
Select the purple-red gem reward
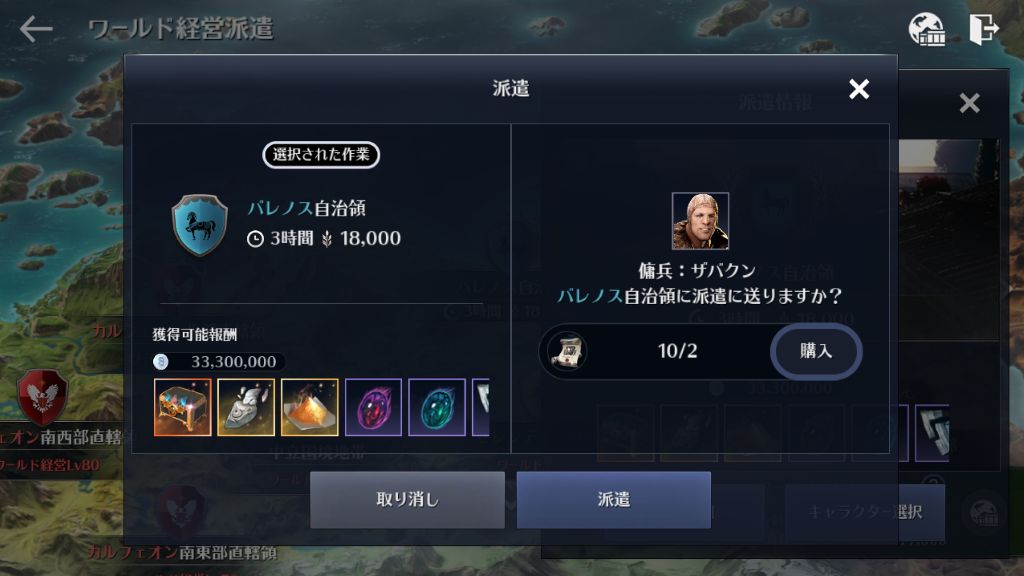tap(373, 407)
